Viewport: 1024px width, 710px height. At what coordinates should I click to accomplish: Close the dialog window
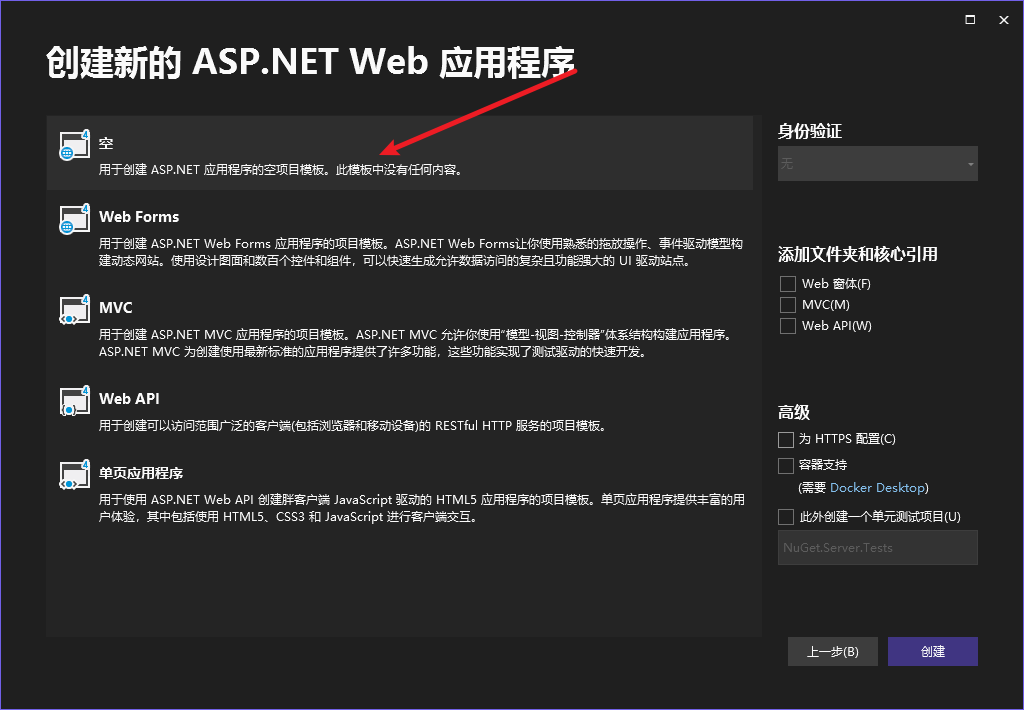[x=1004, y=20]
